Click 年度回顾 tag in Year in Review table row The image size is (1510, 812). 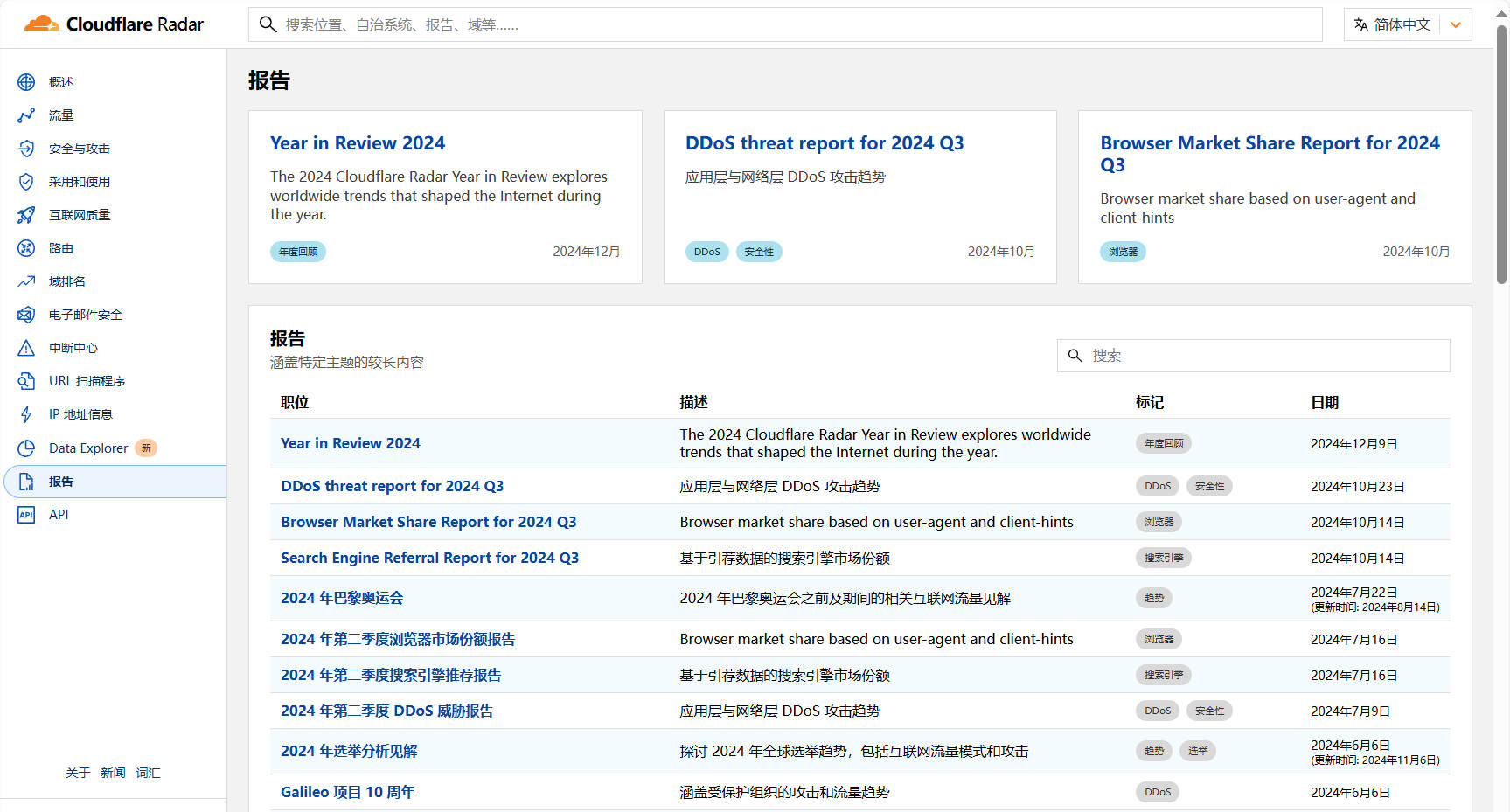tap(1164, 443)
